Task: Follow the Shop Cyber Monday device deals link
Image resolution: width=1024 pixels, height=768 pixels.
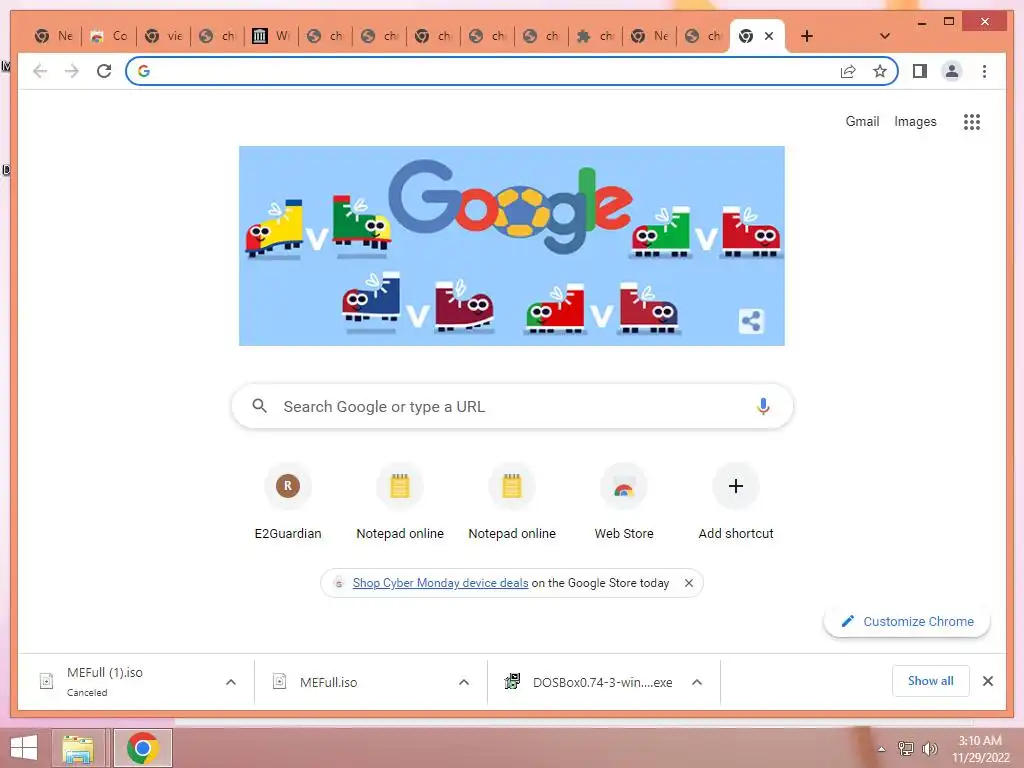Action: click(x=440, y=583)
